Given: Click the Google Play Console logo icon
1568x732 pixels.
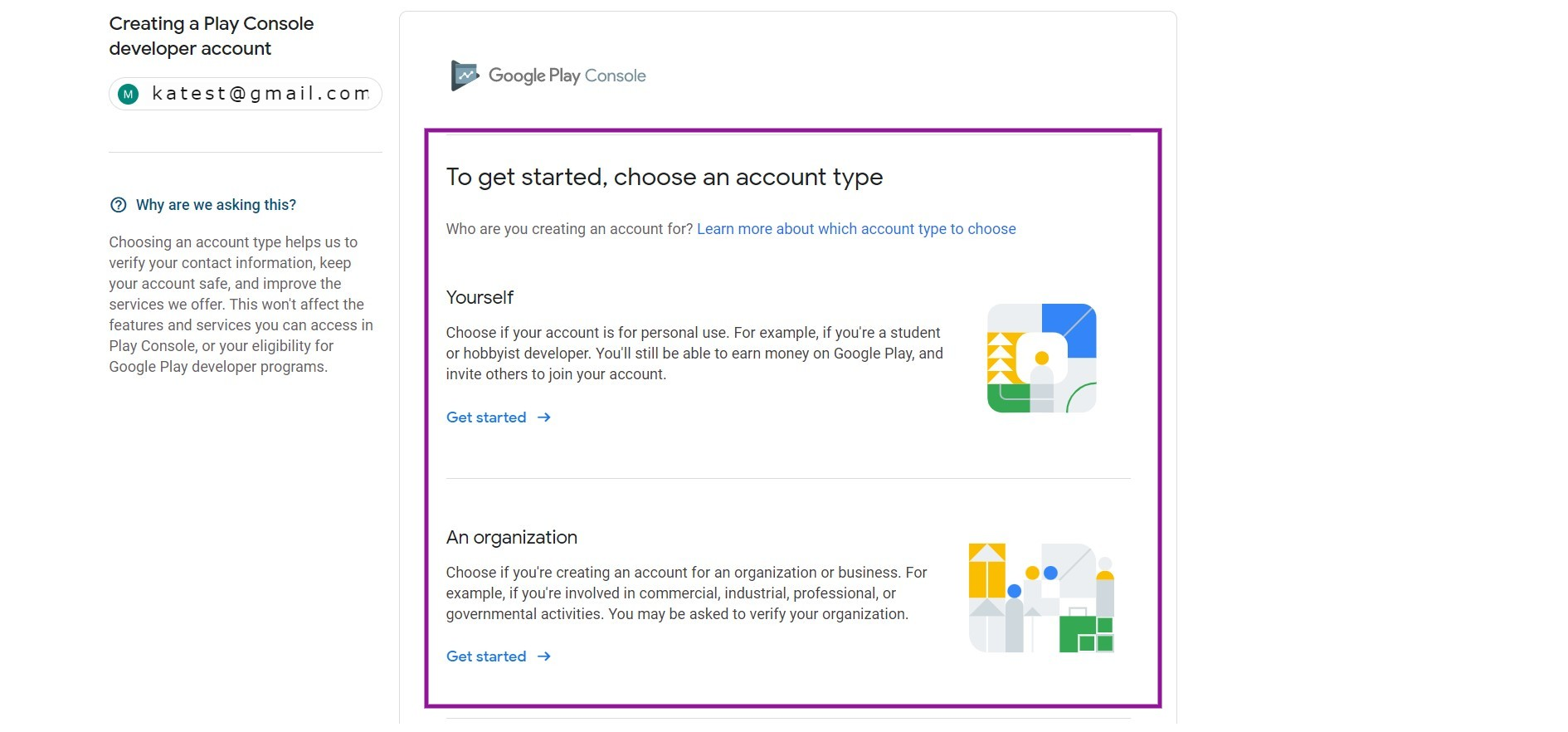Looking at the screenshot, I should pos(465,76).
